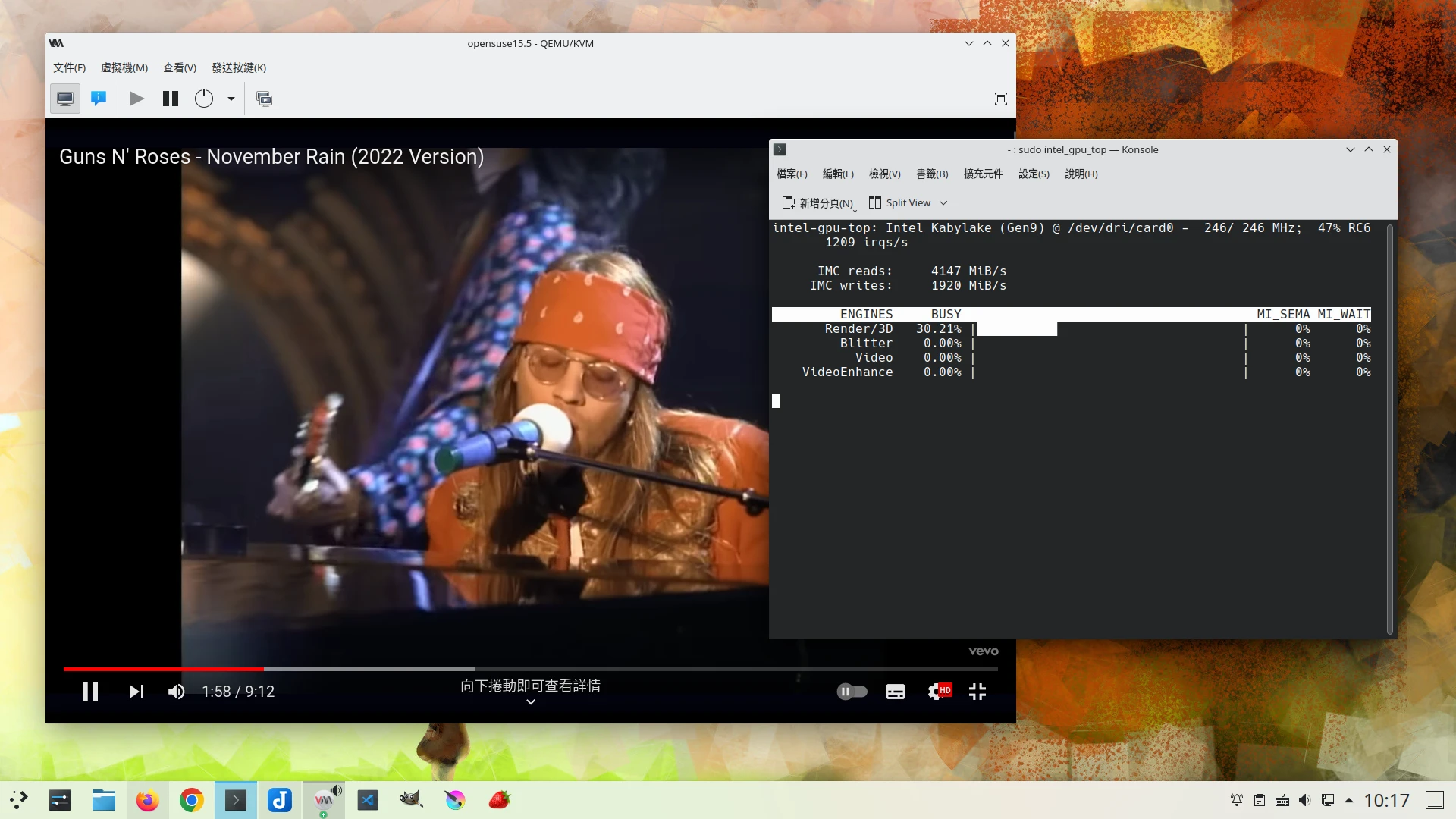Toggle YouTube autoplay switch

point(852,692)
